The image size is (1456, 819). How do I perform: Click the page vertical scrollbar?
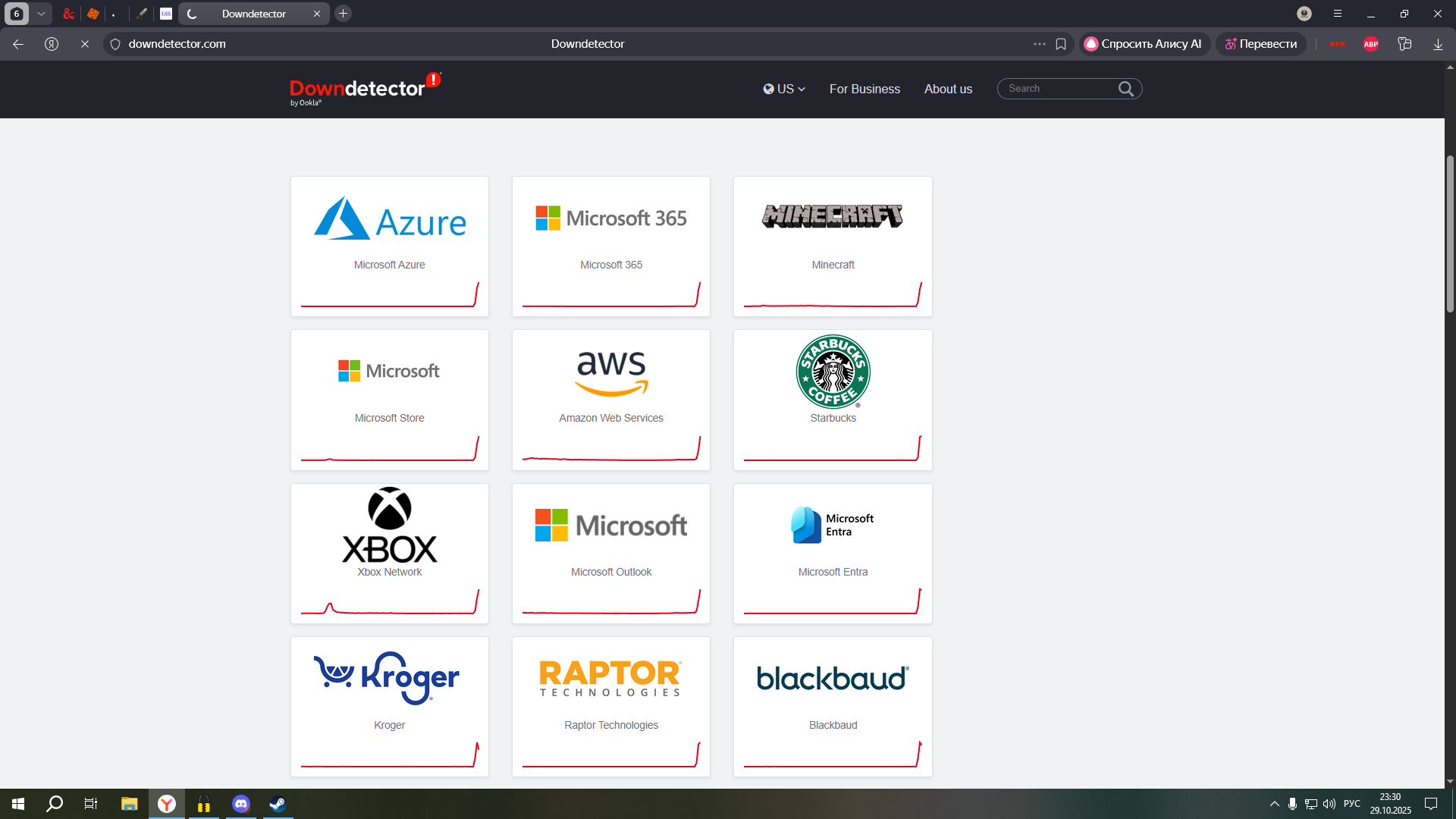[x=1450, y=234]
